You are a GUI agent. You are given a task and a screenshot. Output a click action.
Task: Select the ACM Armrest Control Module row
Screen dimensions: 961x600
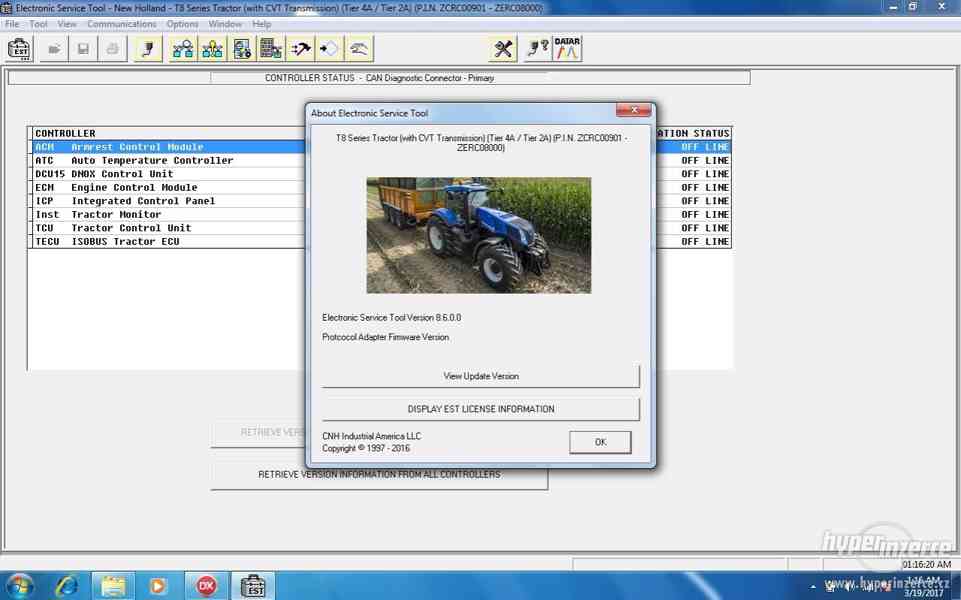click(x=382, y=147)
